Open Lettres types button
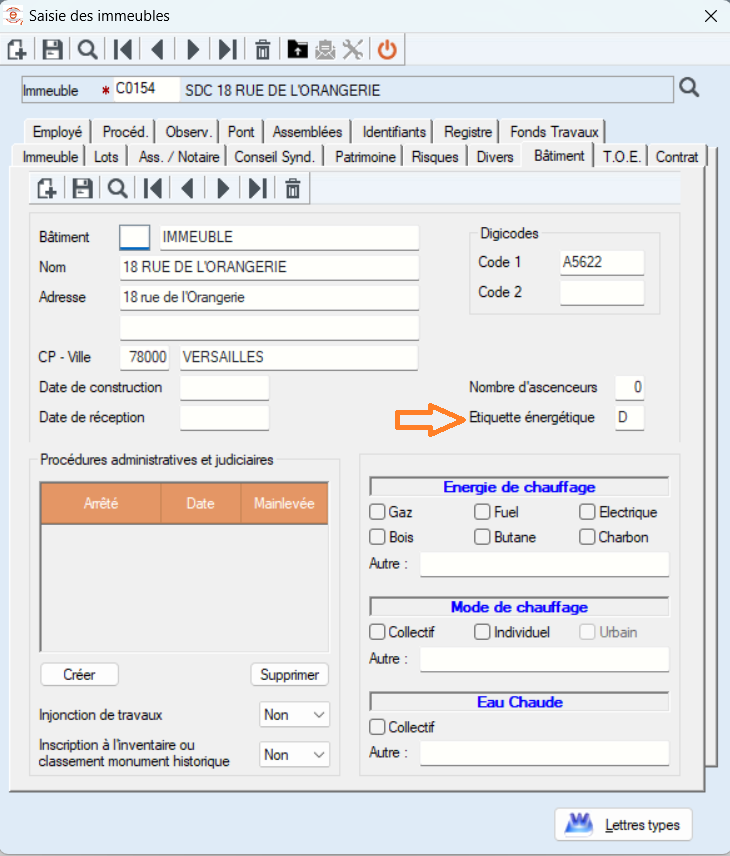The height and width of the screenshot is (856, 730). (624, 825)
